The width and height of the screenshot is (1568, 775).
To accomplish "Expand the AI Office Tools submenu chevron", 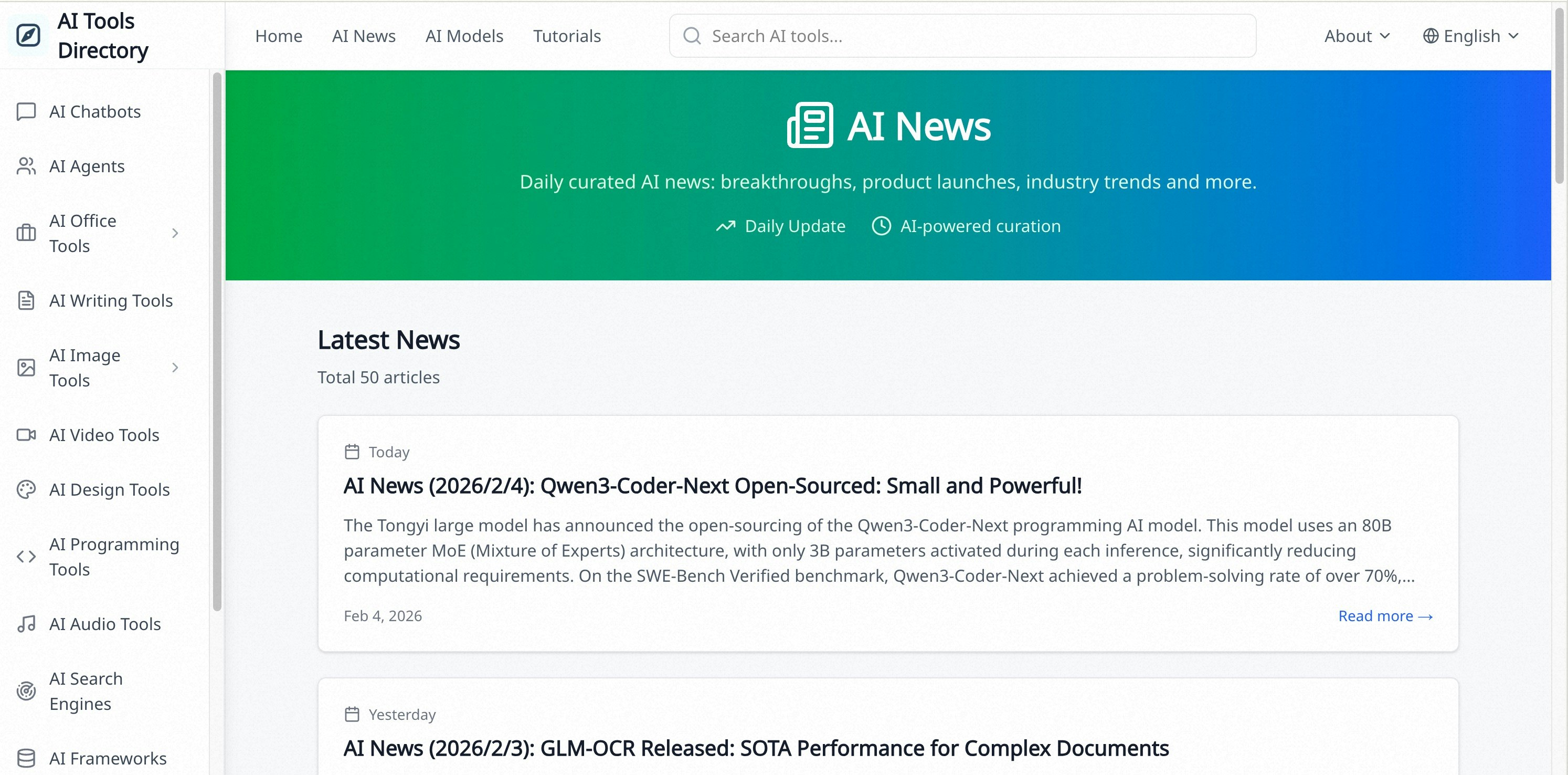I will 175,233.
